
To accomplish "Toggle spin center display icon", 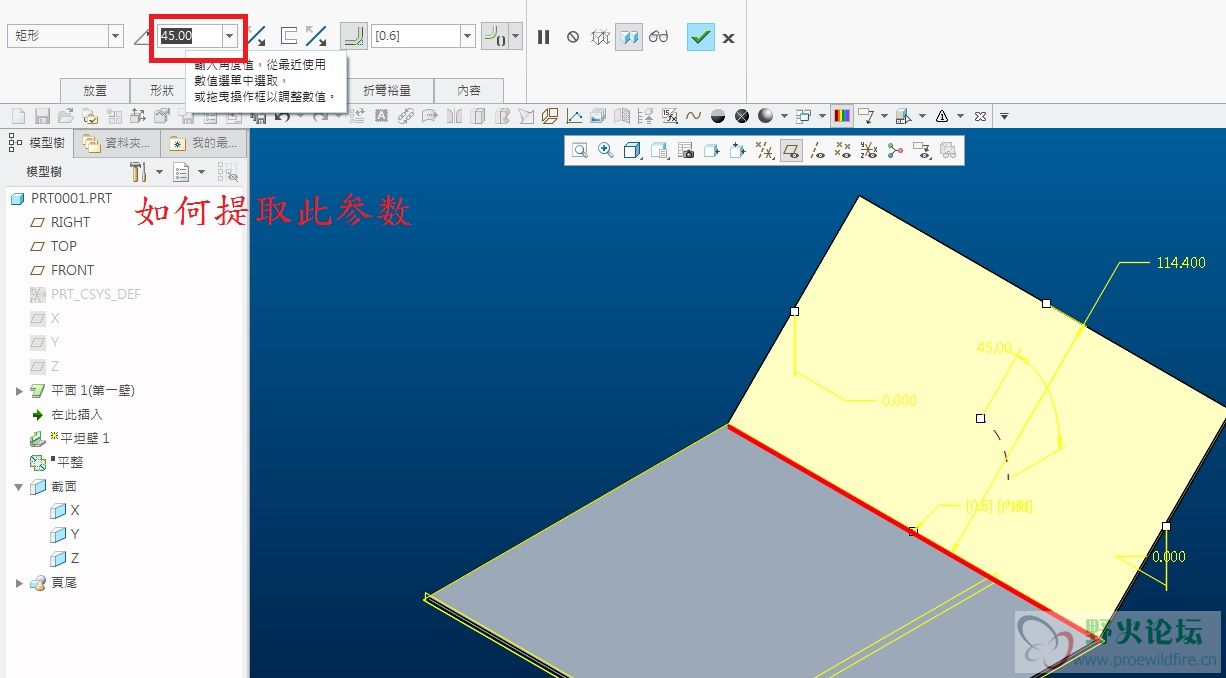I will [895, 151].
